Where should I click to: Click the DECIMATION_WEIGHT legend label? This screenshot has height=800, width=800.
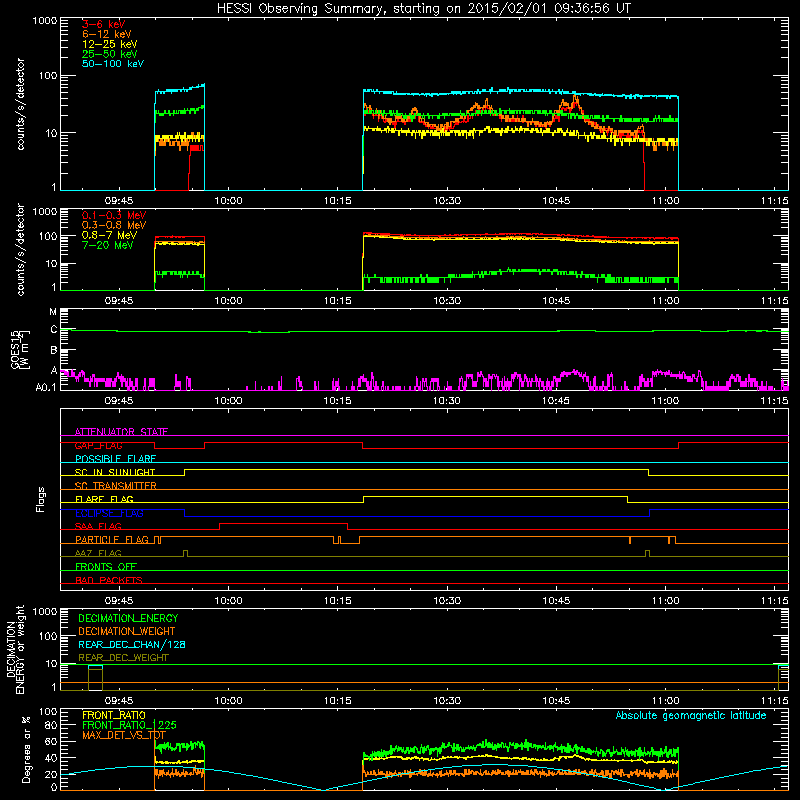(x=127, y=631)
